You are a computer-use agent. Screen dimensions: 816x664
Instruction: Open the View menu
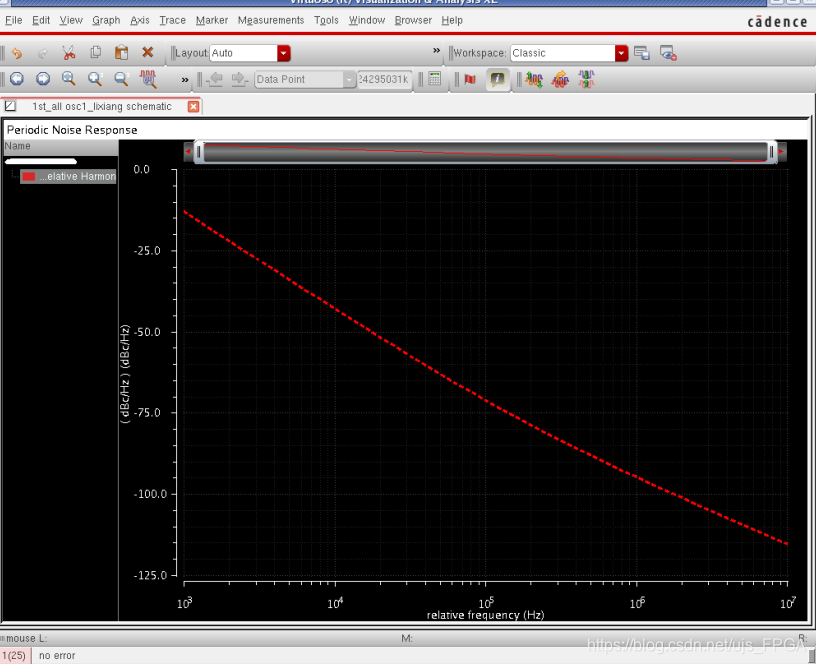(71, 20)
